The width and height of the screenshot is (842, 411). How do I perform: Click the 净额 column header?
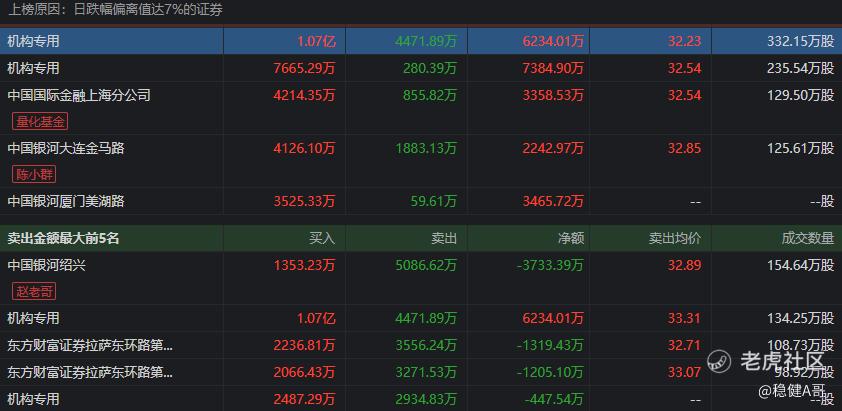570,239
